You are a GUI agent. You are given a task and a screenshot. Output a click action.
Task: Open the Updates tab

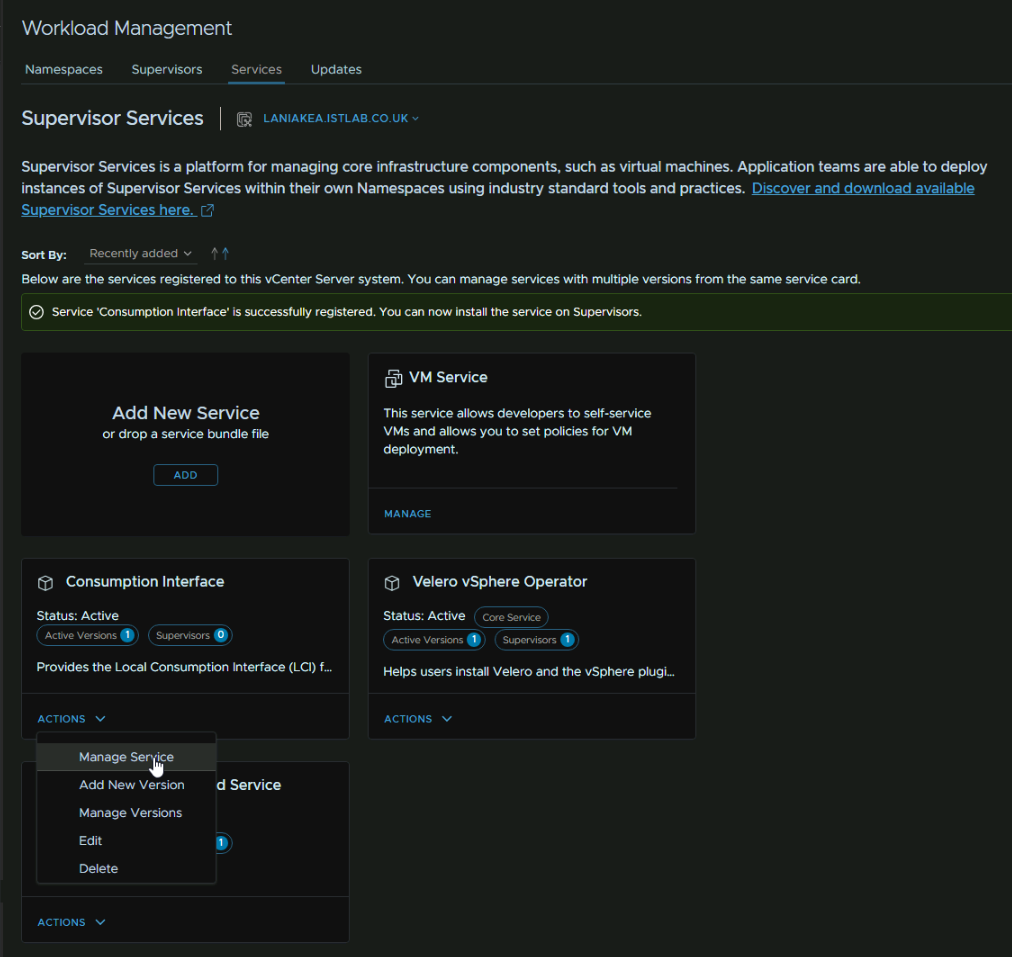[336, 70]
